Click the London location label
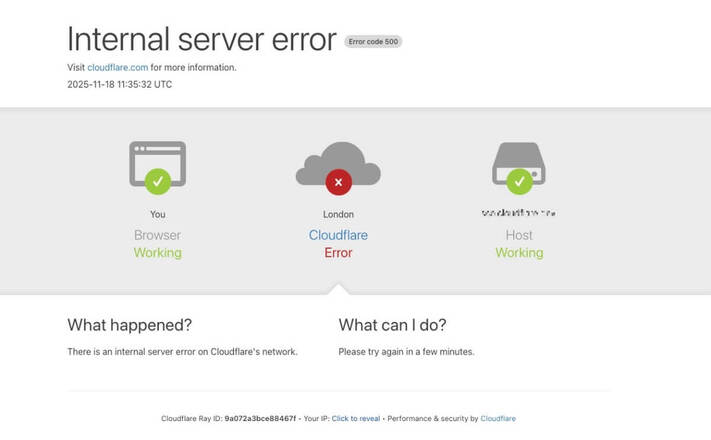 [x=338, y=215]
